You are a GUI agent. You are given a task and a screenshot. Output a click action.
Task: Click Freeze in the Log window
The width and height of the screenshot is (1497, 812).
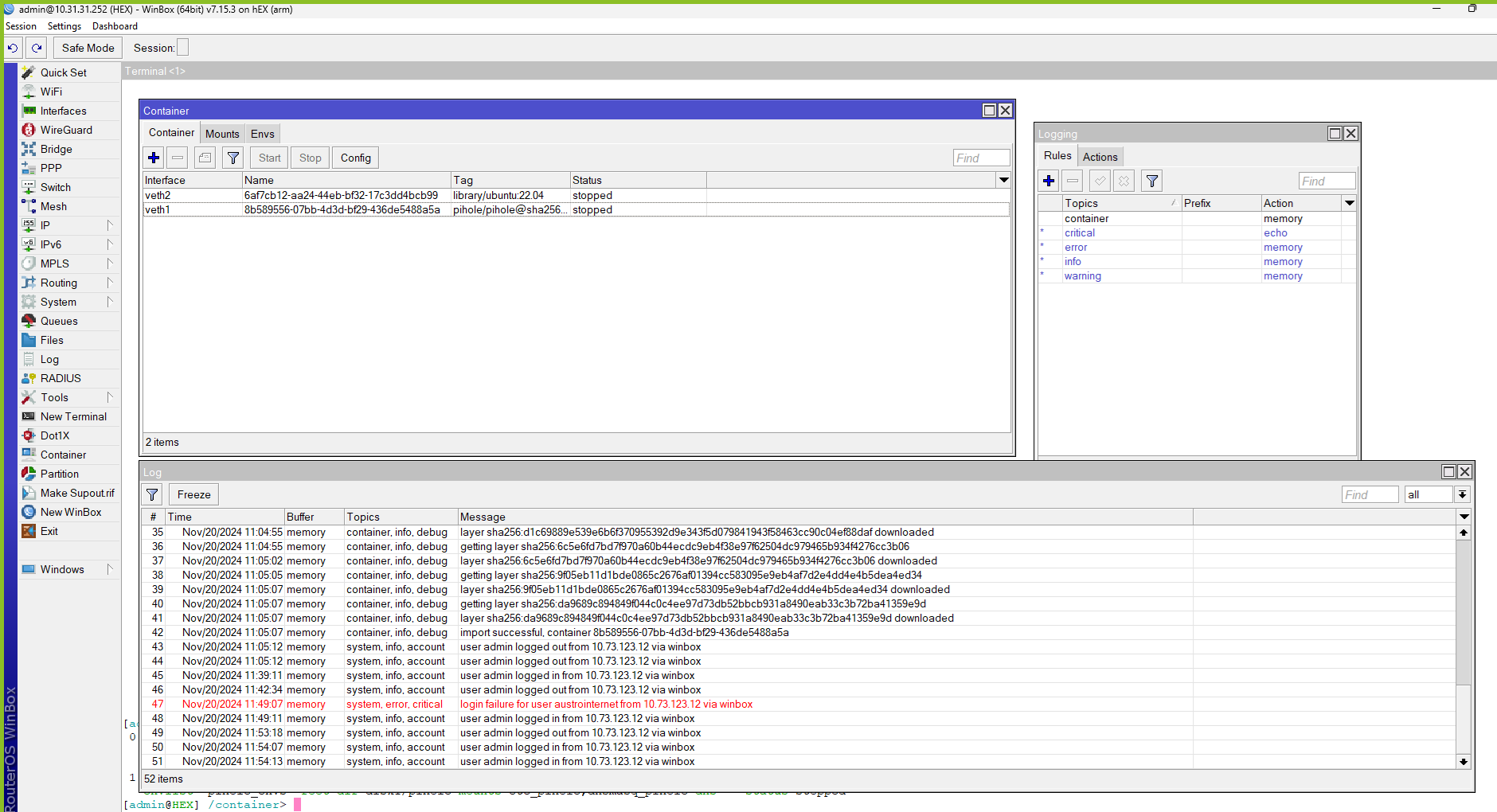193,494
